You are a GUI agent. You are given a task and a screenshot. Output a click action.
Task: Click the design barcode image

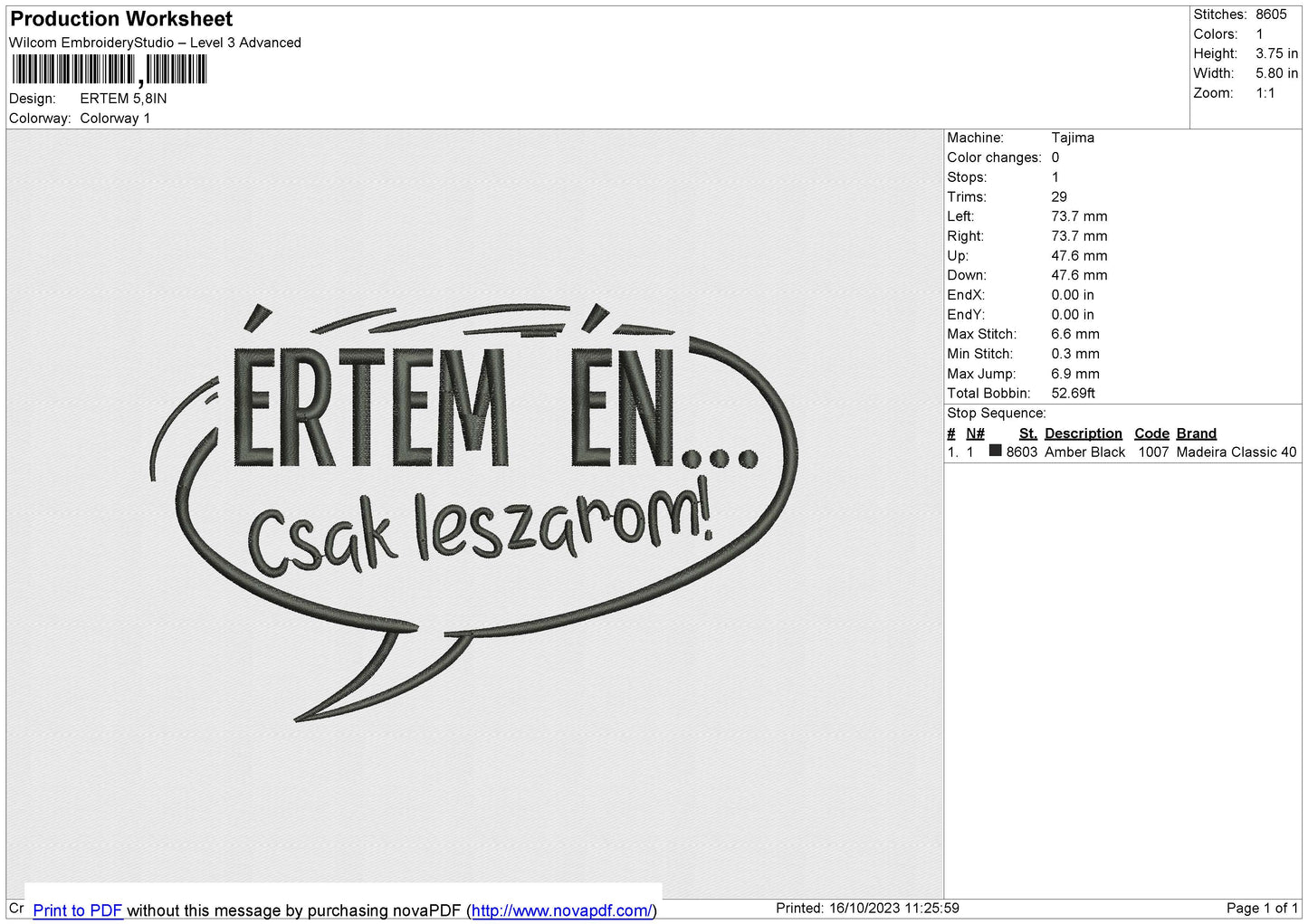[109, 70]
